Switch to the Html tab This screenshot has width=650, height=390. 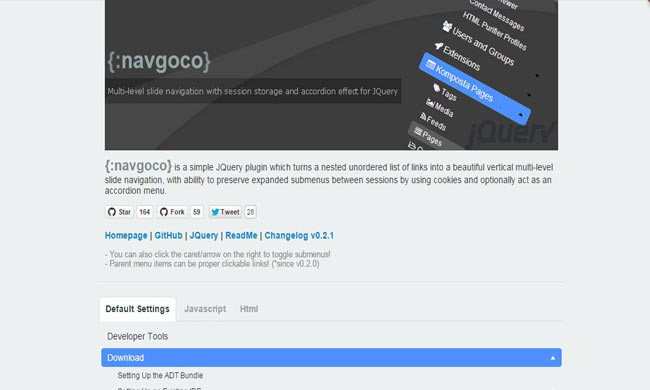249,309
